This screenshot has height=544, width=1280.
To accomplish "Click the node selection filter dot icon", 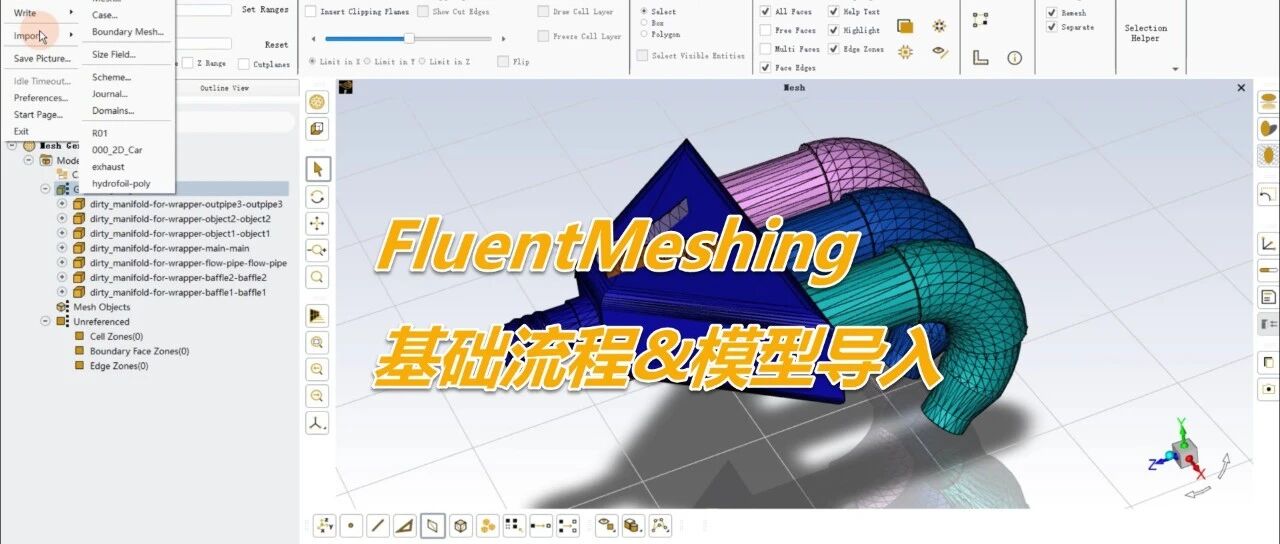I will [x=351, y=525].
